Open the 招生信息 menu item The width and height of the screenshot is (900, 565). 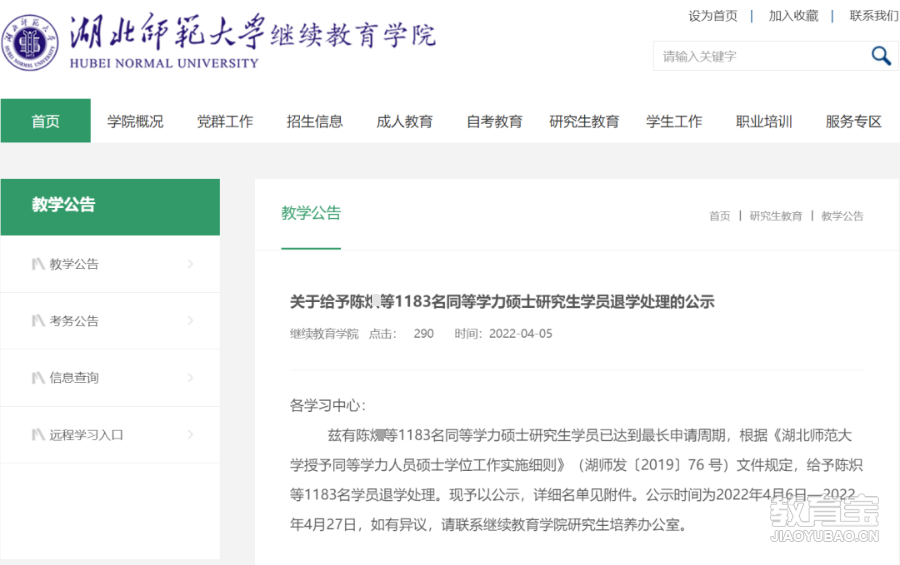315,121
